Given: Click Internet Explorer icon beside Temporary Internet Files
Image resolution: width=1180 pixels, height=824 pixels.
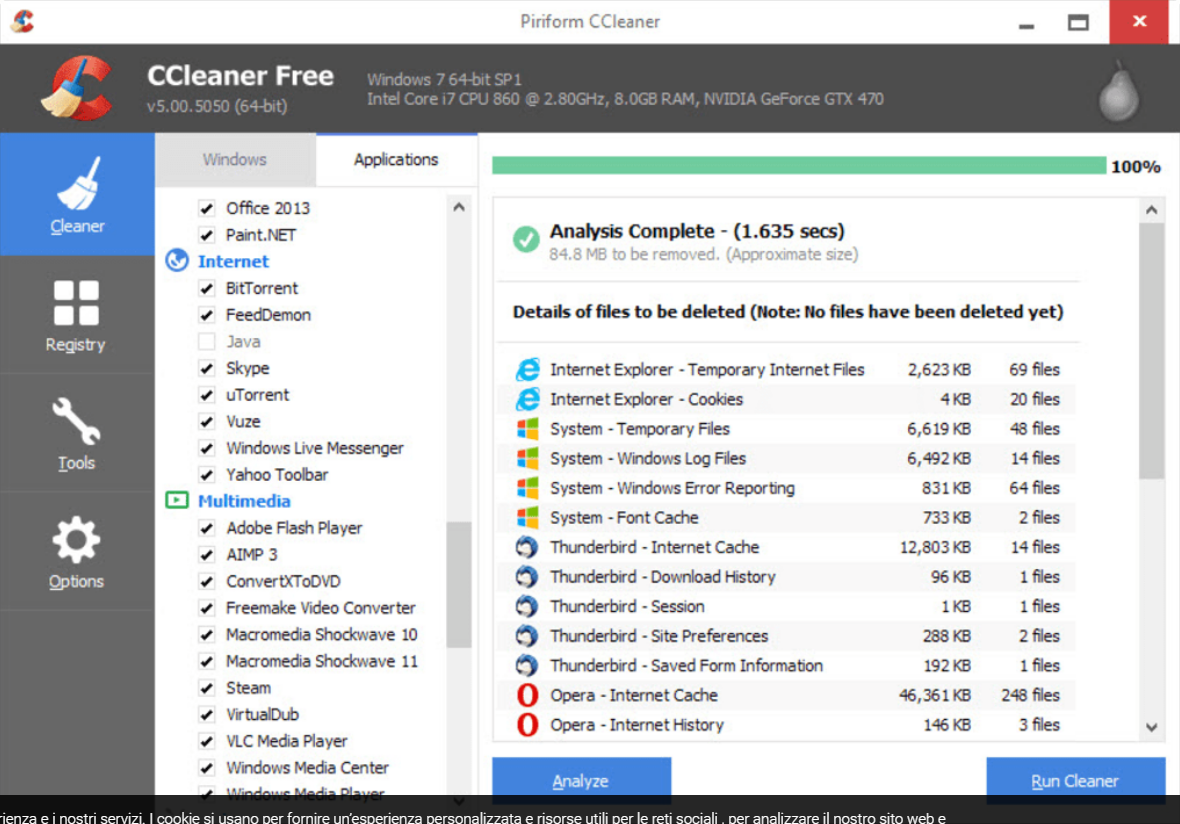Looking at the screenshot, I should tap(528, 369).
